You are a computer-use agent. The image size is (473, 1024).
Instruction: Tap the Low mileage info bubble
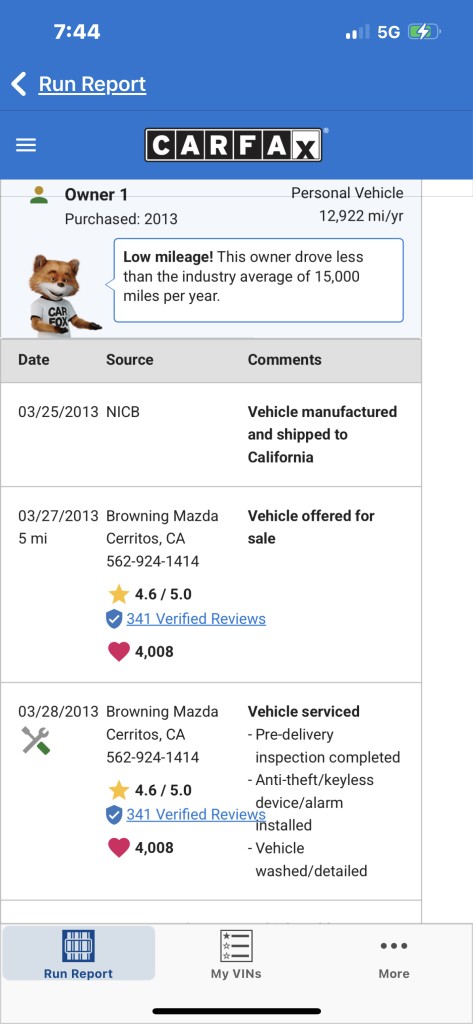pos(259,280)
